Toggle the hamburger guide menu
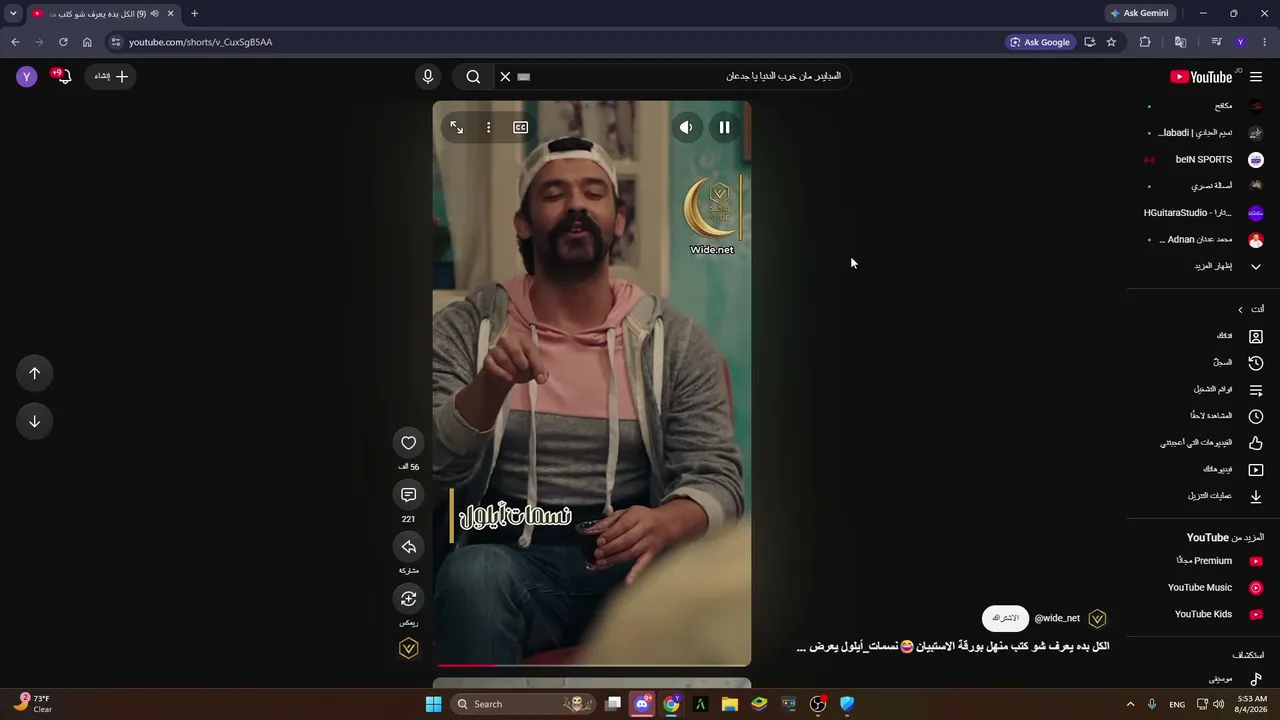The width and height of the screenshot is (1280, 720). (1256, 77)
